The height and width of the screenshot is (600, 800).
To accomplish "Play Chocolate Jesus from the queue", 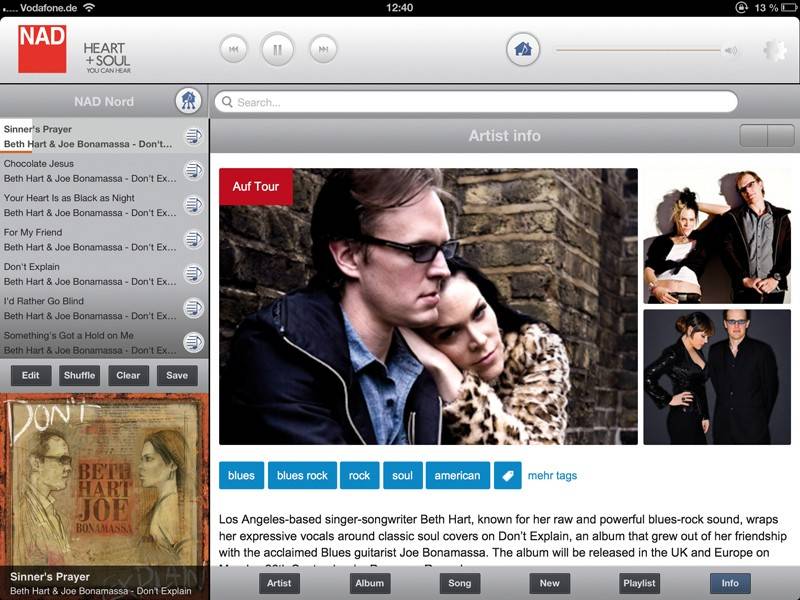I will click(104, 170).
